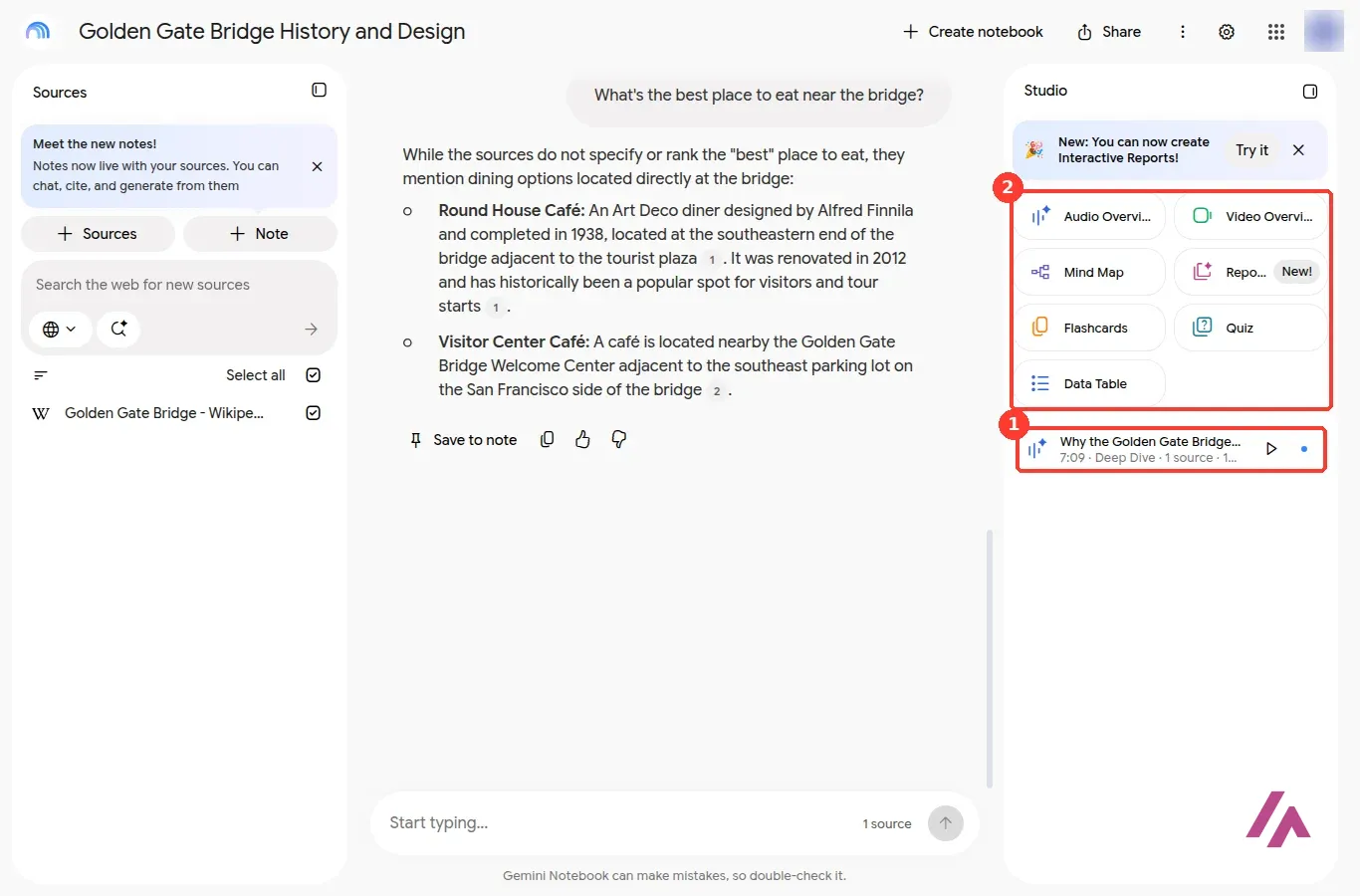Focus the web source search field
1360x896 pixels.
[x=179, y=285]
